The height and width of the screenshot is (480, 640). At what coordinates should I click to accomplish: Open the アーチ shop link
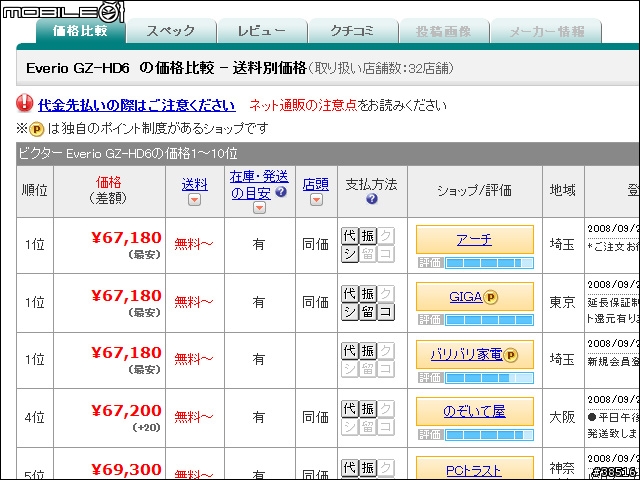pyautogui.click(x=474, y=240)
